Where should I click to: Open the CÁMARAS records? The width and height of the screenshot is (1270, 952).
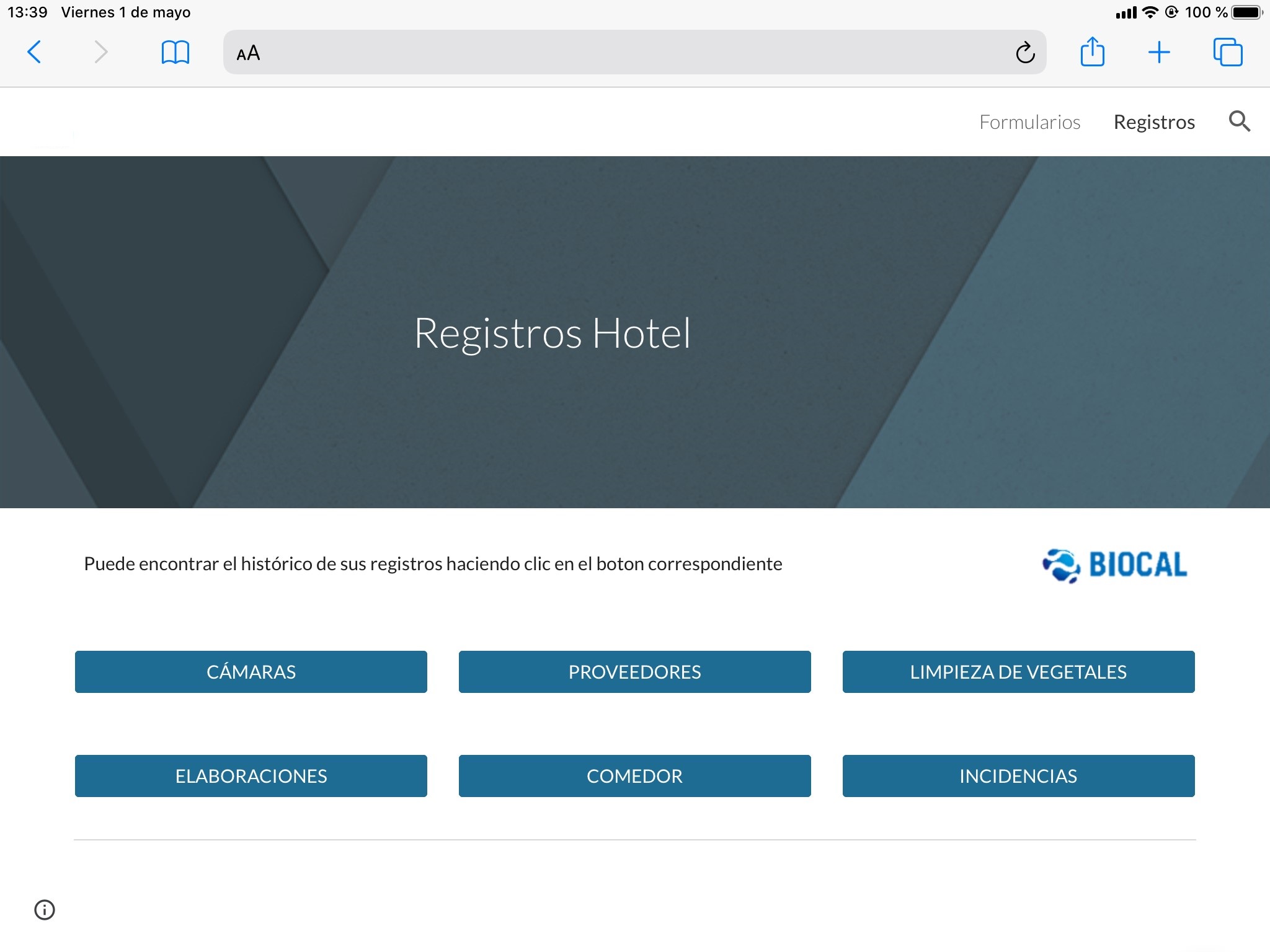click(x=251, y=672)
